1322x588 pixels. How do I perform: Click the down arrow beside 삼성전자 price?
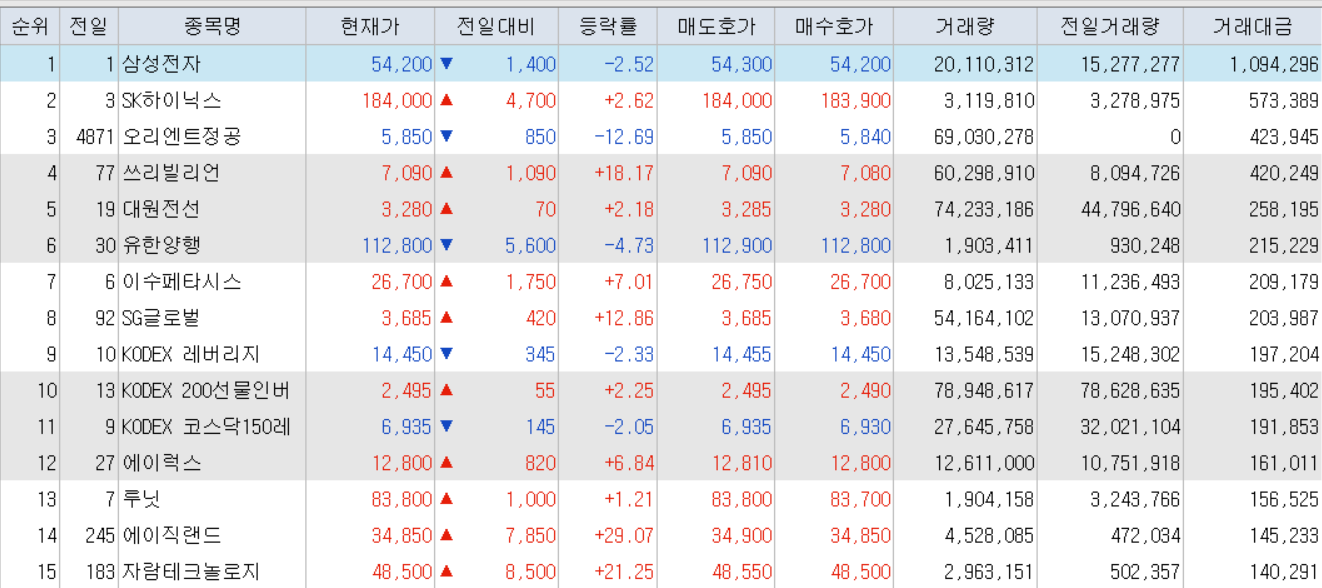(x=446, y=64)
